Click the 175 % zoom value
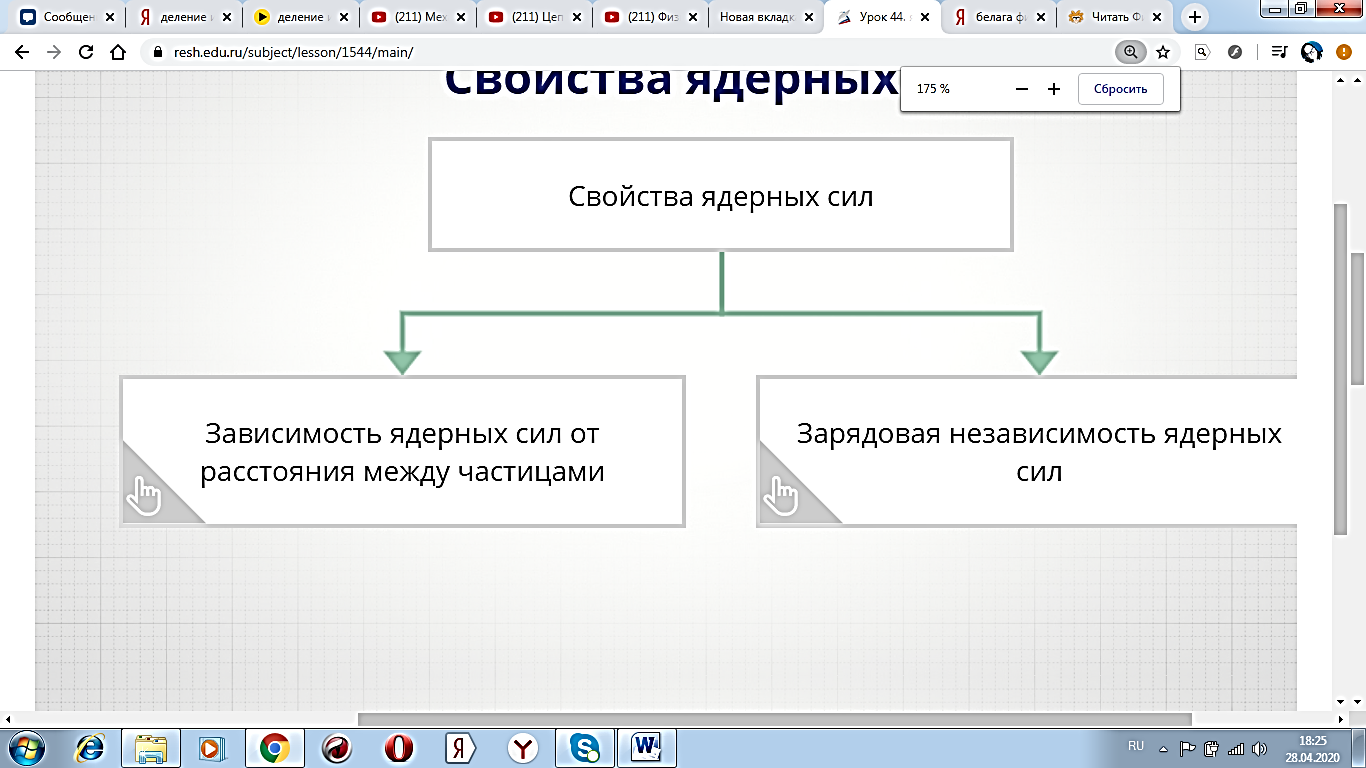The image size is (1366, 768). 933,89
